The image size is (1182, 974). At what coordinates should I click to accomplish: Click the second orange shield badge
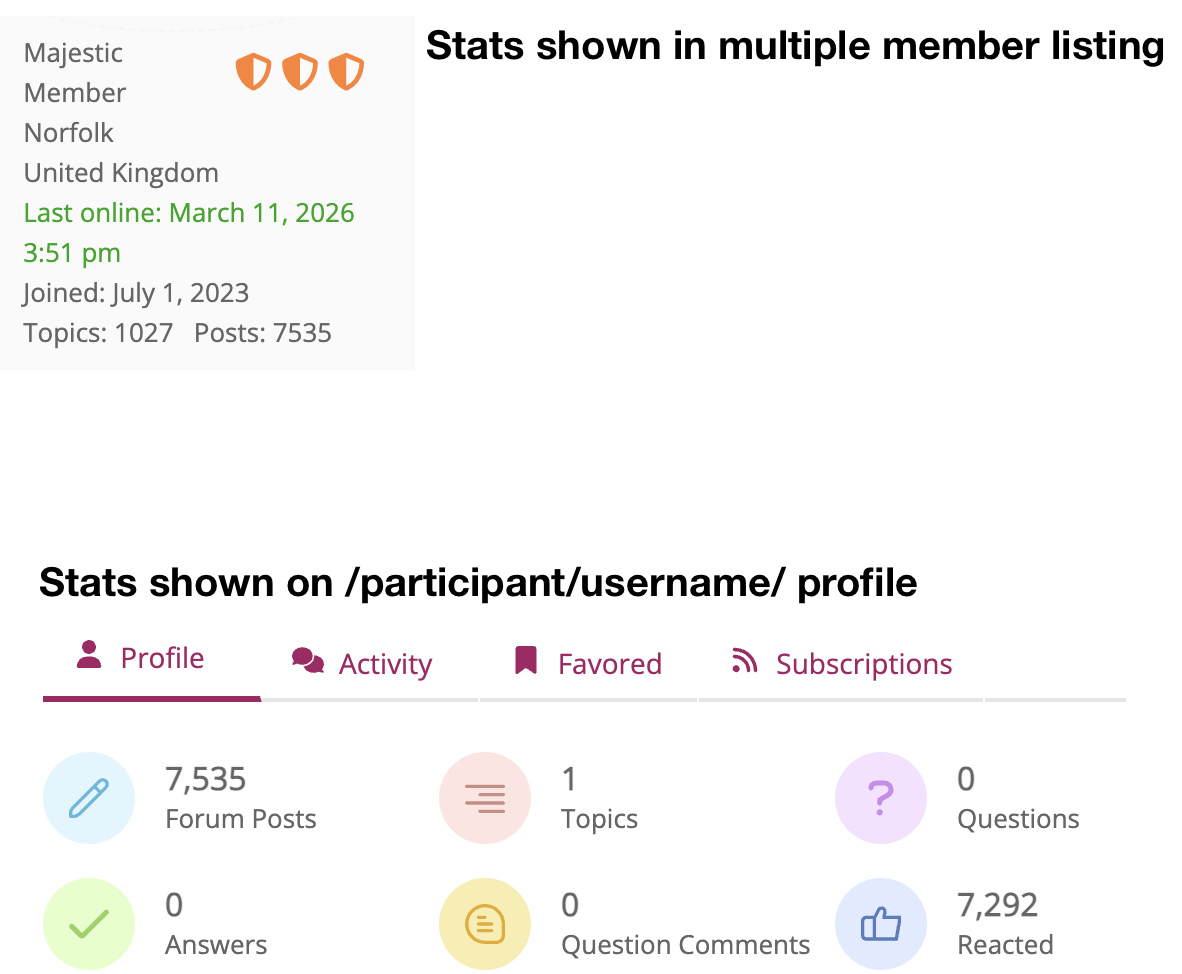[300, 72]
